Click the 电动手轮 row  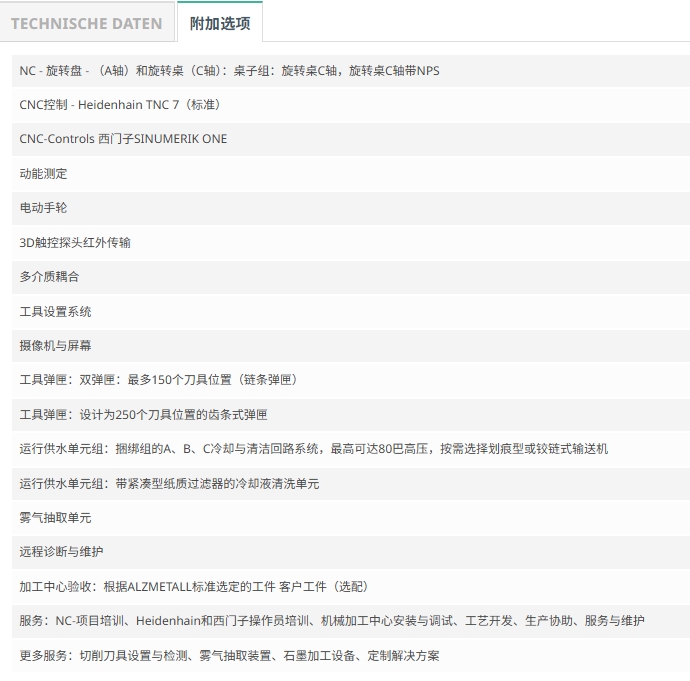pos(351,208)
